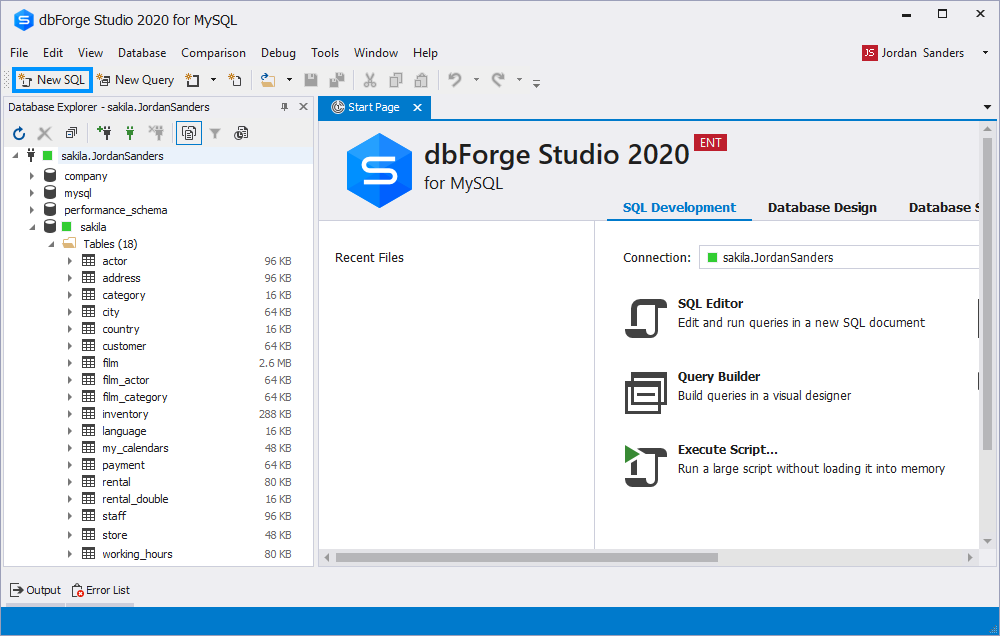Click the Filter funnel icon in explorer
1000x636 pixels.
(215, 133)
